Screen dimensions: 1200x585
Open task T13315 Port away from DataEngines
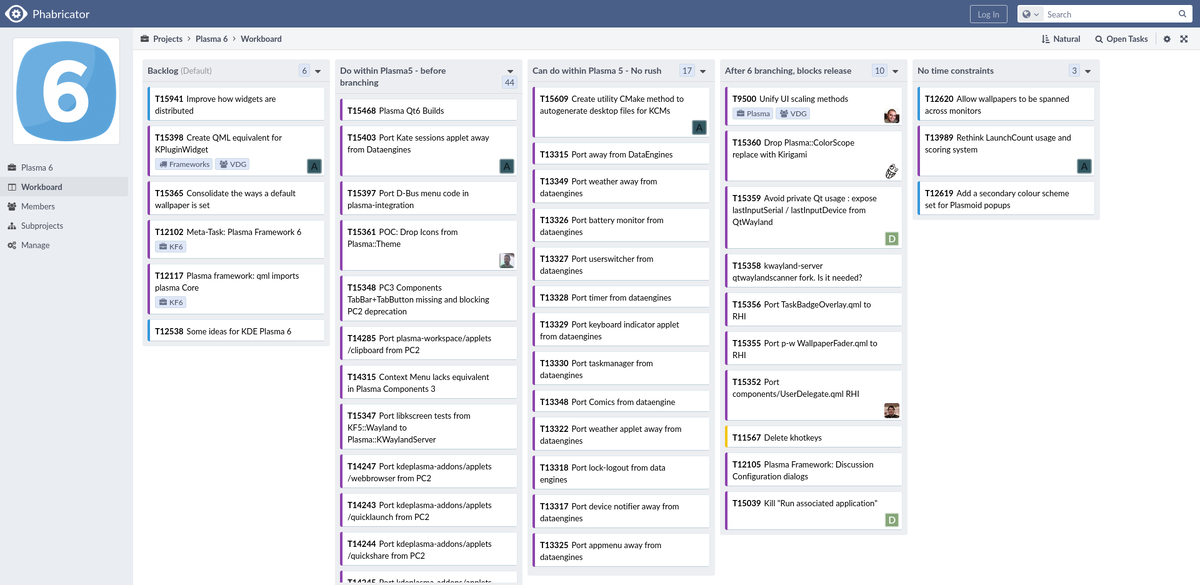[622, 155]
